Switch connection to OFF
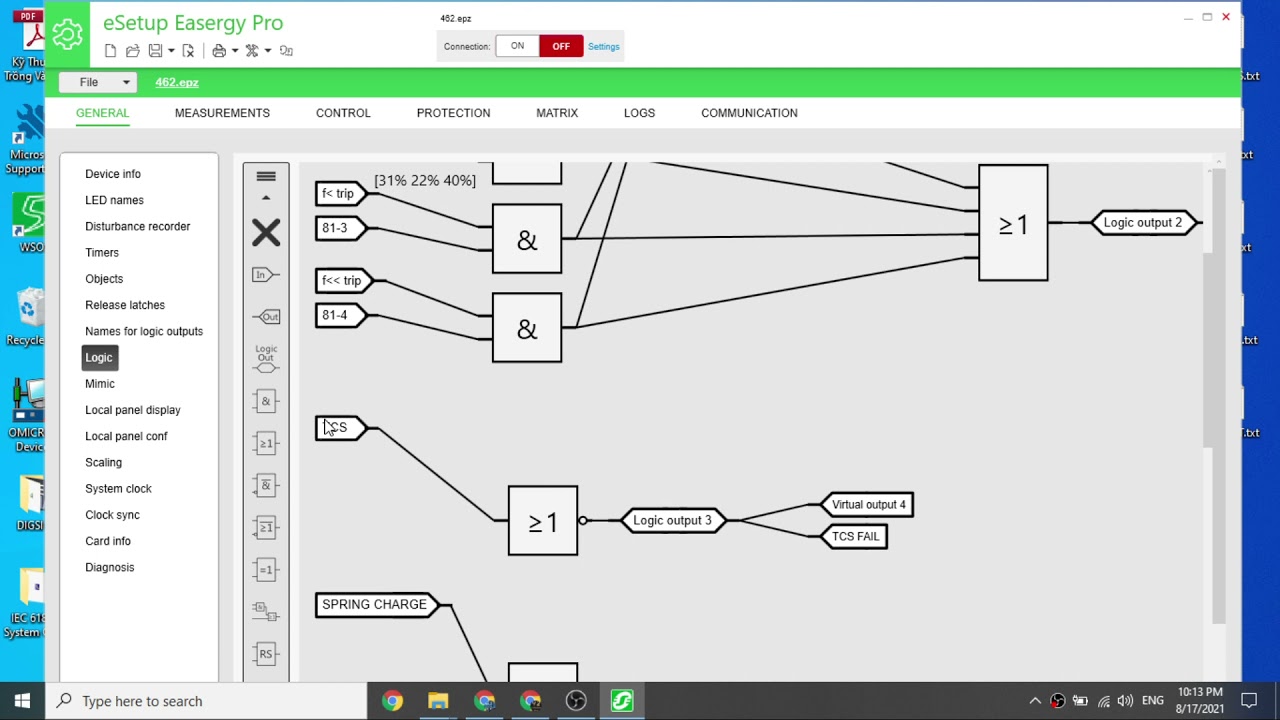1280x720 pixels. pyautogui.click(x=561, y=46)
